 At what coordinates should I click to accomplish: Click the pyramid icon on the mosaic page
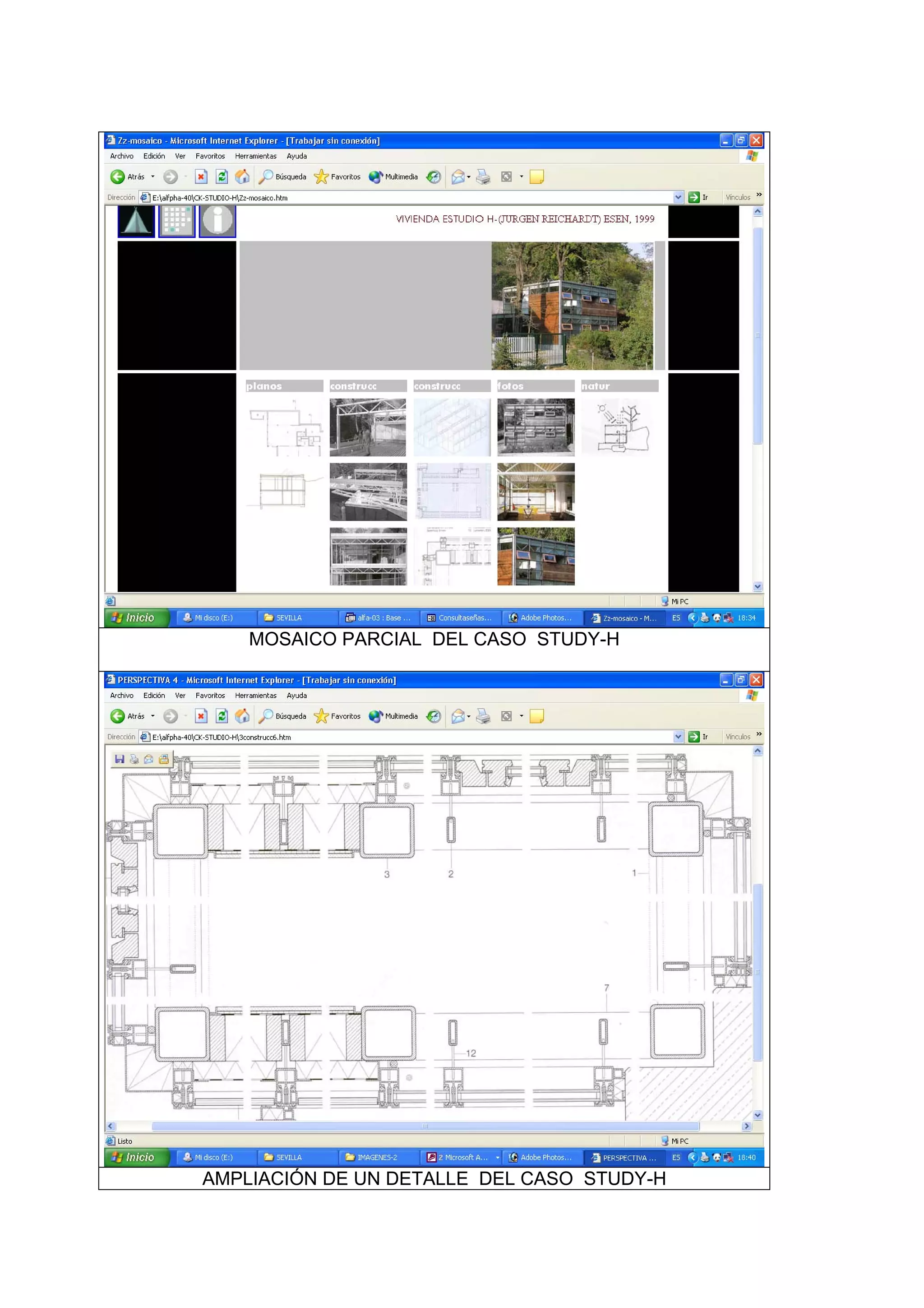point(136,220)
